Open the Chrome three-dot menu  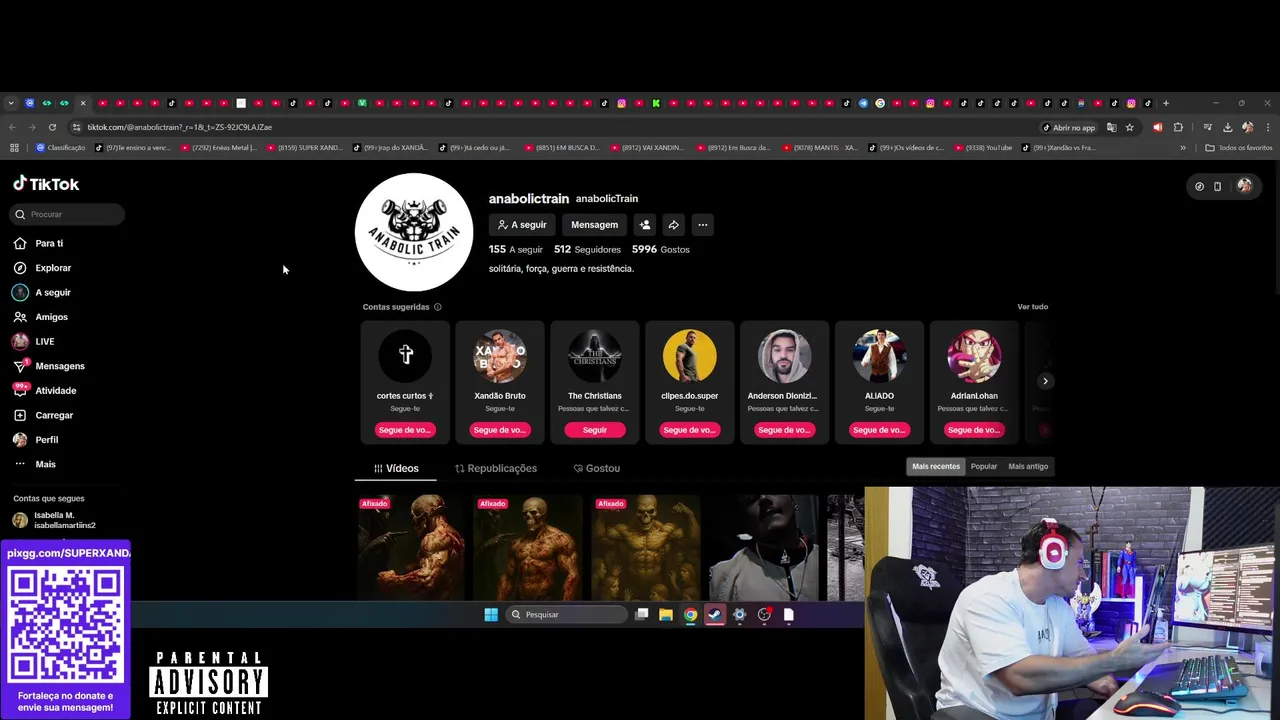1268,127
